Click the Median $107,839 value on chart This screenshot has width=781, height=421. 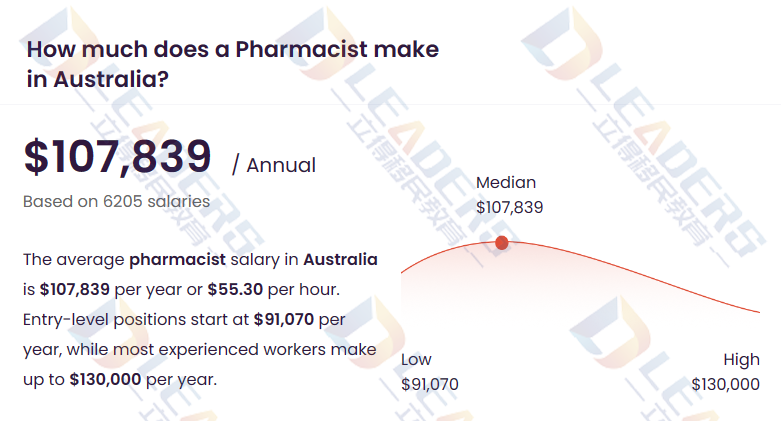pyautogui.click(x=509, y=207)
